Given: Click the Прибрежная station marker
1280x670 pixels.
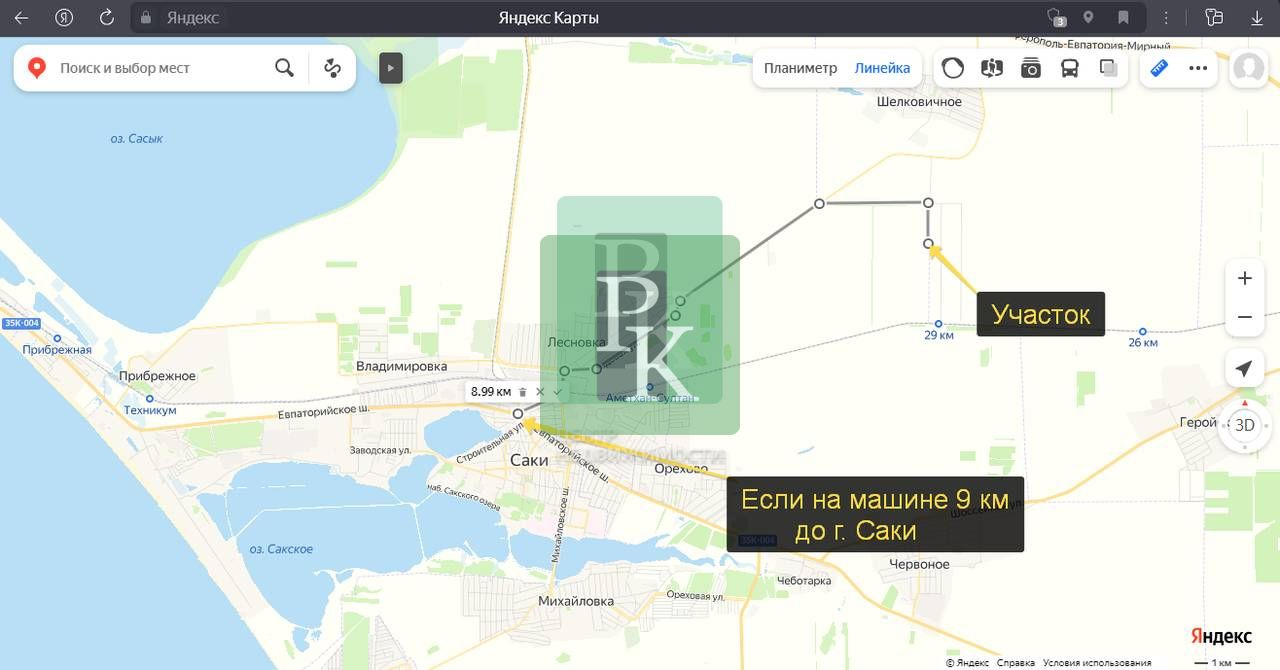Looking at the screenshot, I should tap(57, 338).
